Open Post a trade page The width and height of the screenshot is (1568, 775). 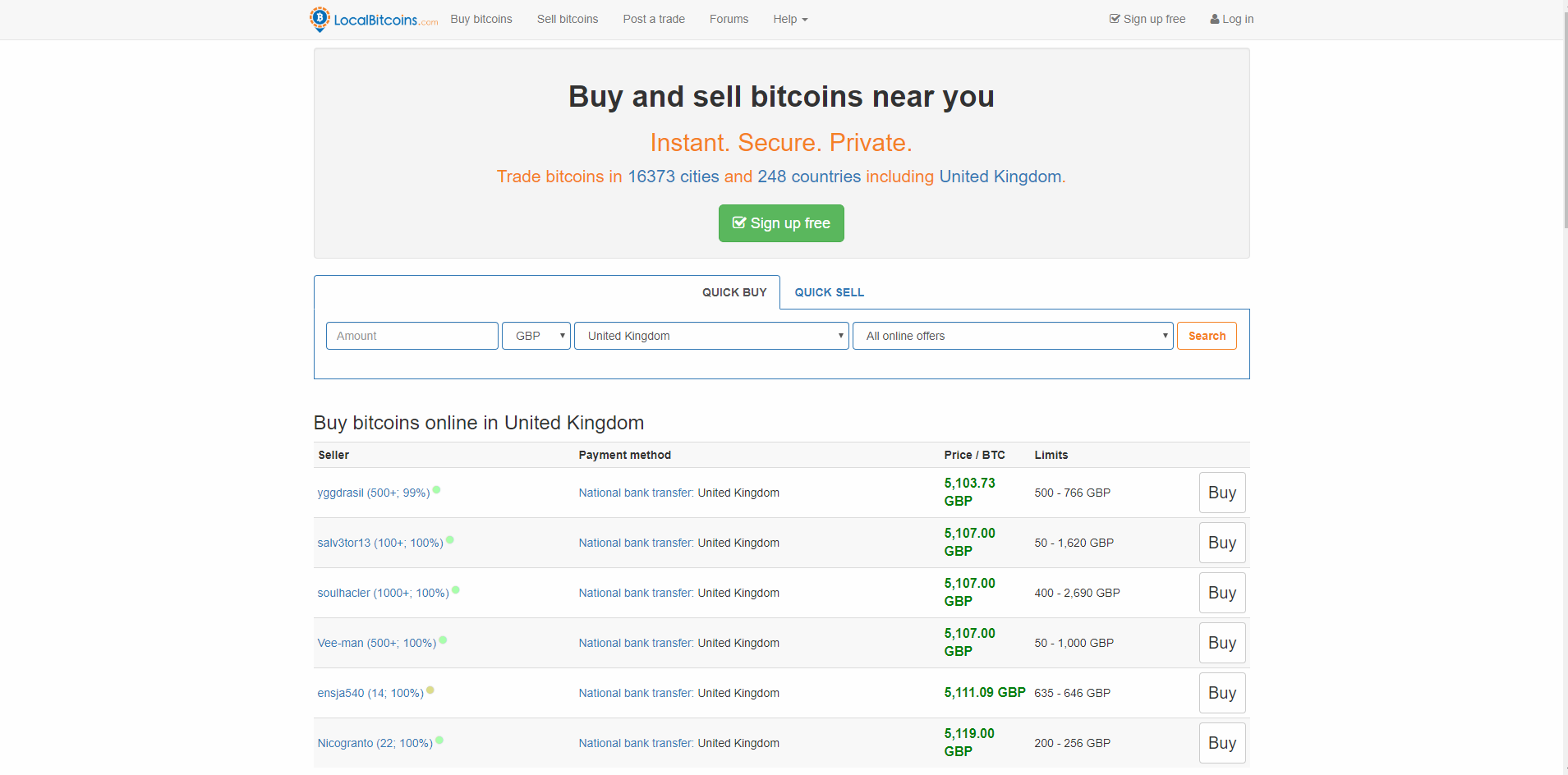coord(654,19)
